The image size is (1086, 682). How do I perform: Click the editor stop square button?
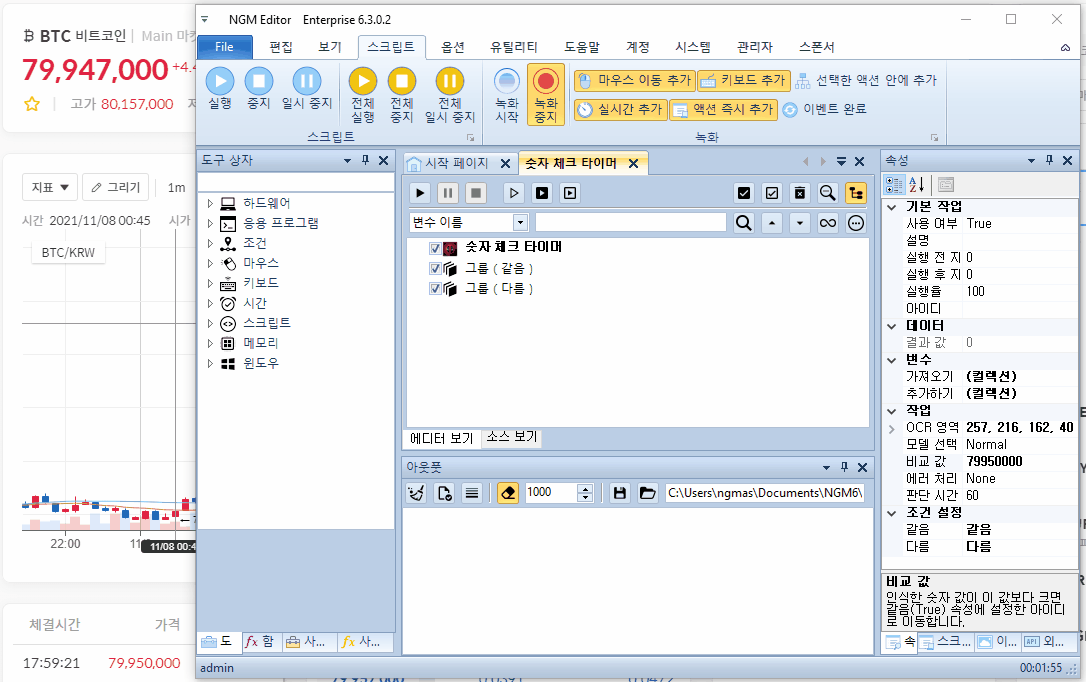coord(476,193)
